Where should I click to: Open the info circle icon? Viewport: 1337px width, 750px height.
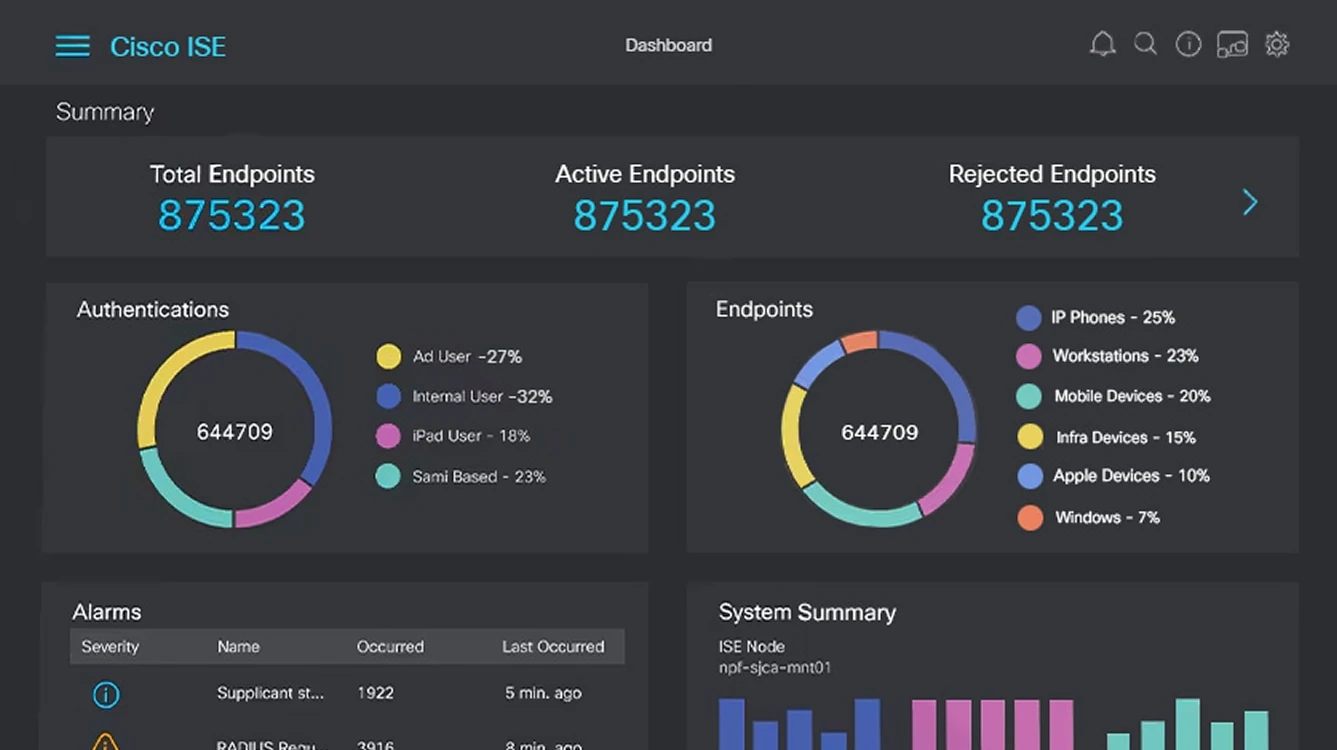[1188, 44]
